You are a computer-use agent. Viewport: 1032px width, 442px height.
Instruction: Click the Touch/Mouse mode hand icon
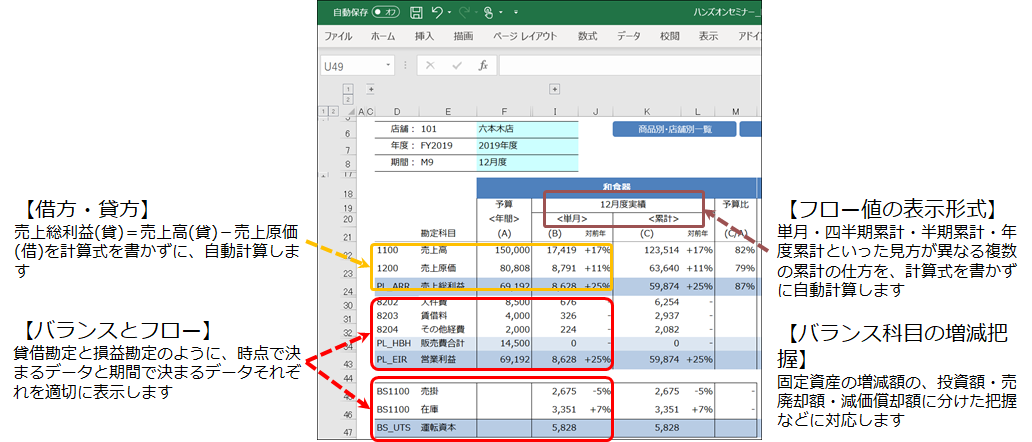pyautogui.click(x=488, y=12)
